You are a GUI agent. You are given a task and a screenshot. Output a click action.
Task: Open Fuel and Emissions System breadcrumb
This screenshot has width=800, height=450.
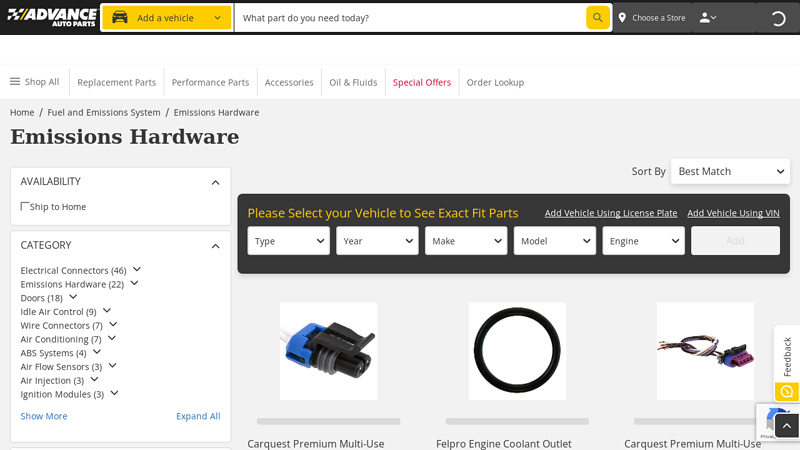click(104, 112)
